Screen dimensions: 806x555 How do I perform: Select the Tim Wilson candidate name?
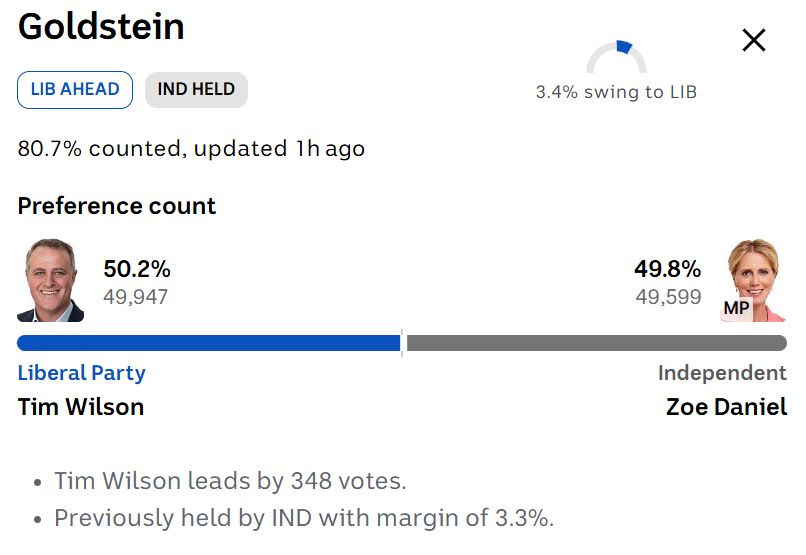(x=81, y=407)
